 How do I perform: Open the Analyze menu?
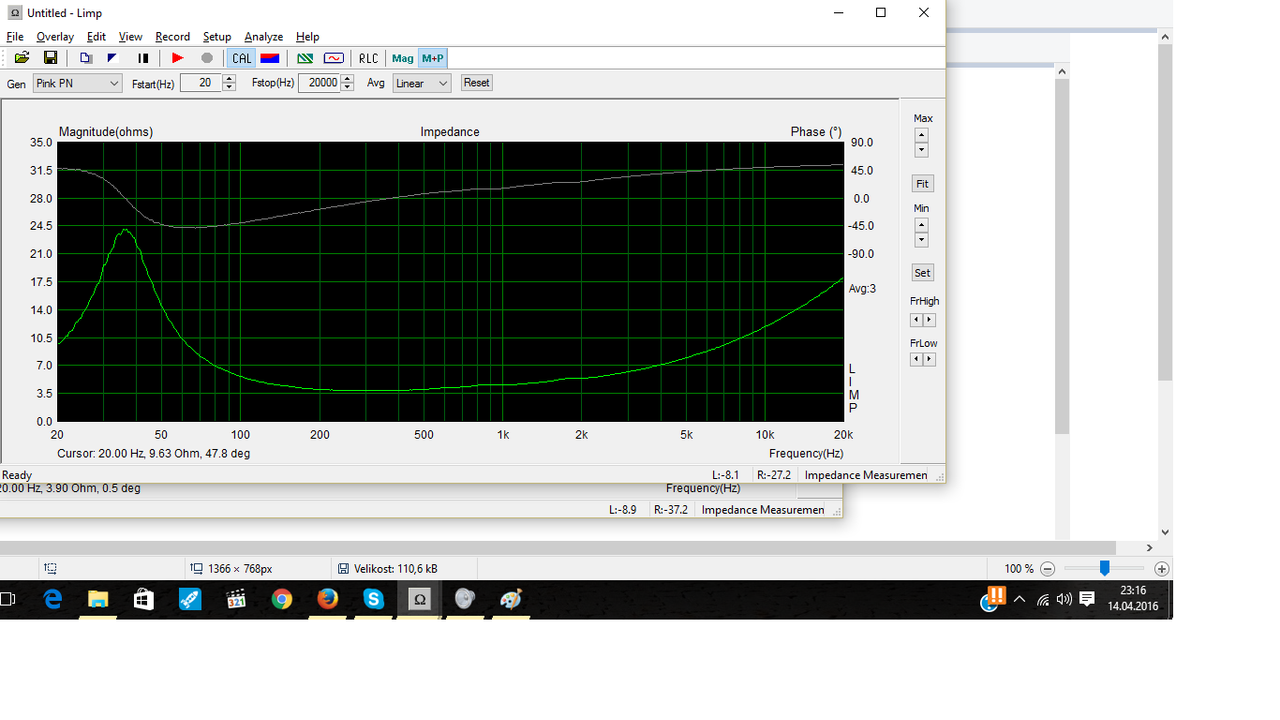264,37
